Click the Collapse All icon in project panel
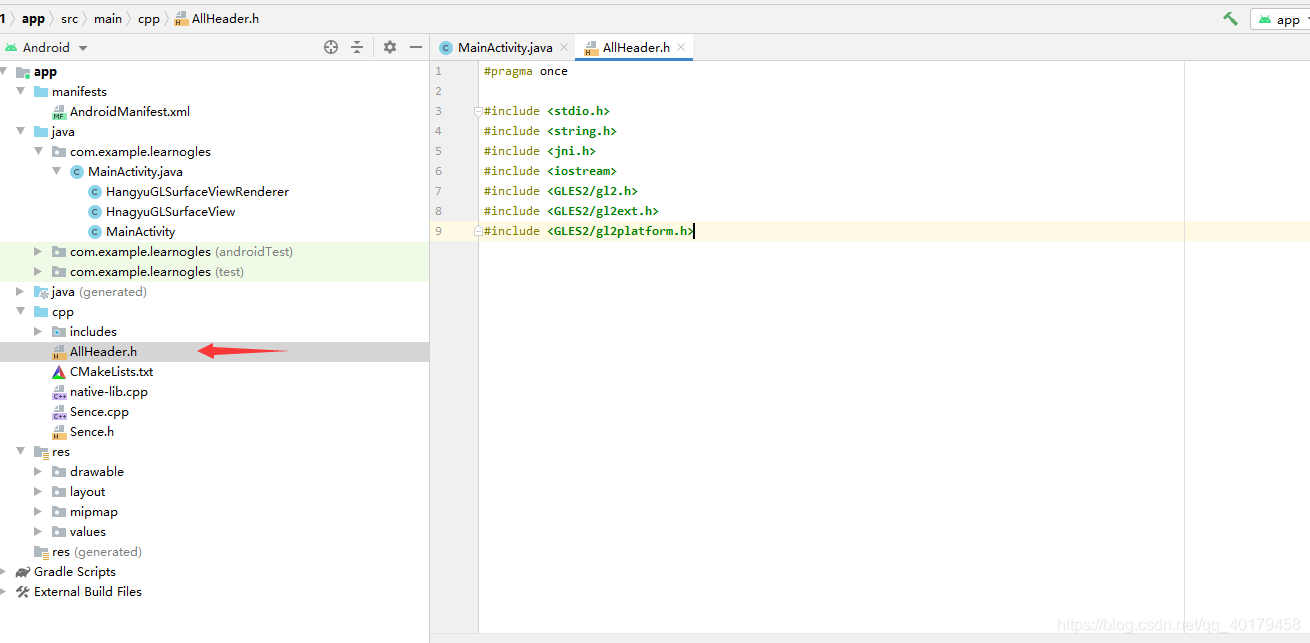The width and height of the screenshot is (1310, 643). coord(357,47)
